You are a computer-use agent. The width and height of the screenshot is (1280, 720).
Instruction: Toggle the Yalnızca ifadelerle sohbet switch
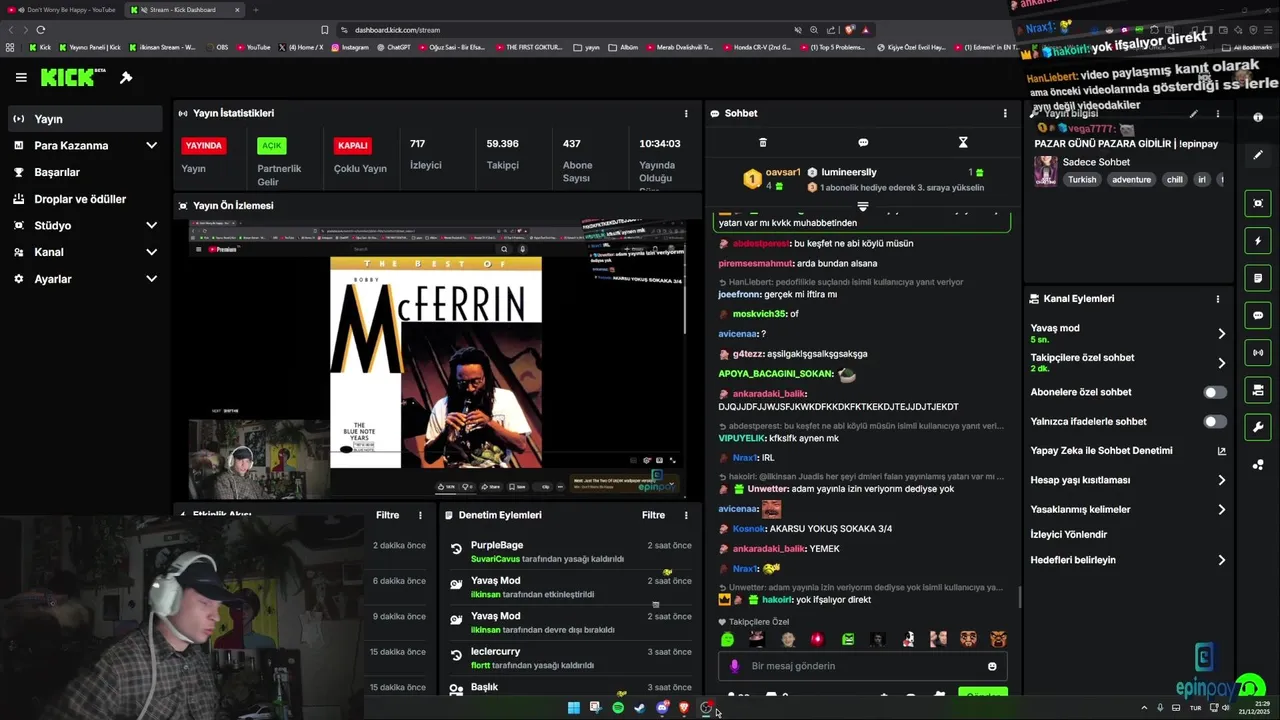[x=1215, y=422]
